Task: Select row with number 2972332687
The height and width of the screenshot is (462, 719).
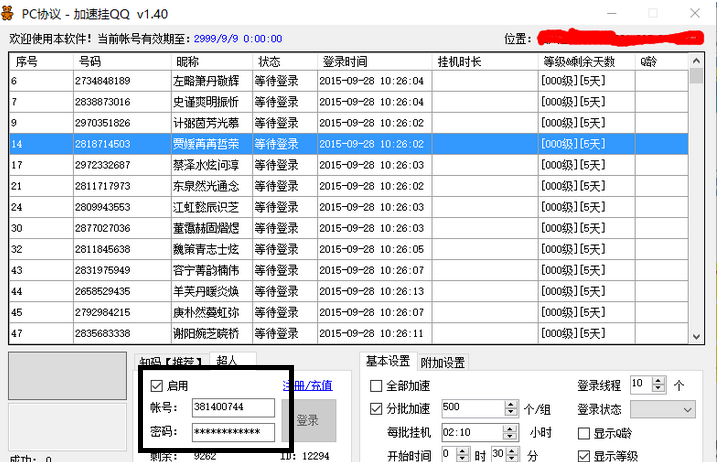Action: [x=348, y=165]
